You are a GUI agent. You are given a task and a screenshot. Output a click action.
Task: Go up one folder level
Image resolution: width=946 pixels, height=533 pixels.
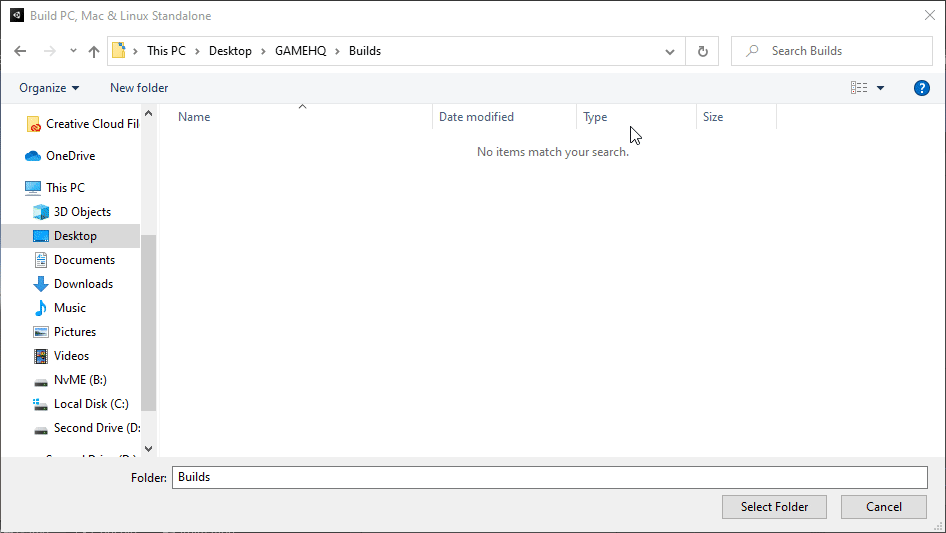pos(94,51)
